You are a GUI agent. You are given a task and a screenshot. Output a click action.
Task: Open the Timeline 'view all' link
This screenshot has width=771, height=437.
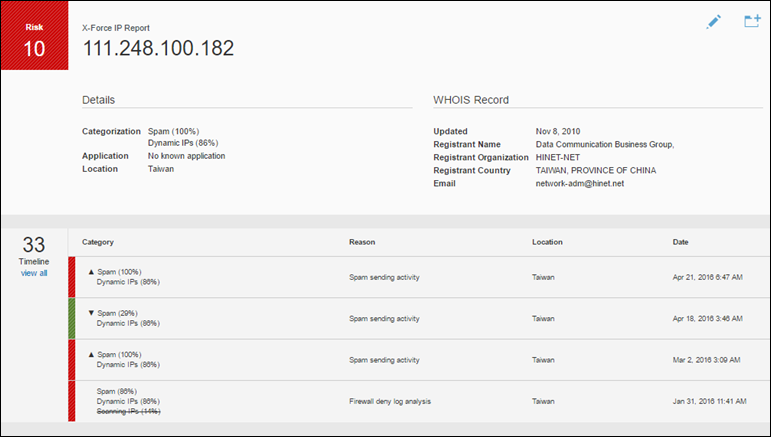(34, 273)
